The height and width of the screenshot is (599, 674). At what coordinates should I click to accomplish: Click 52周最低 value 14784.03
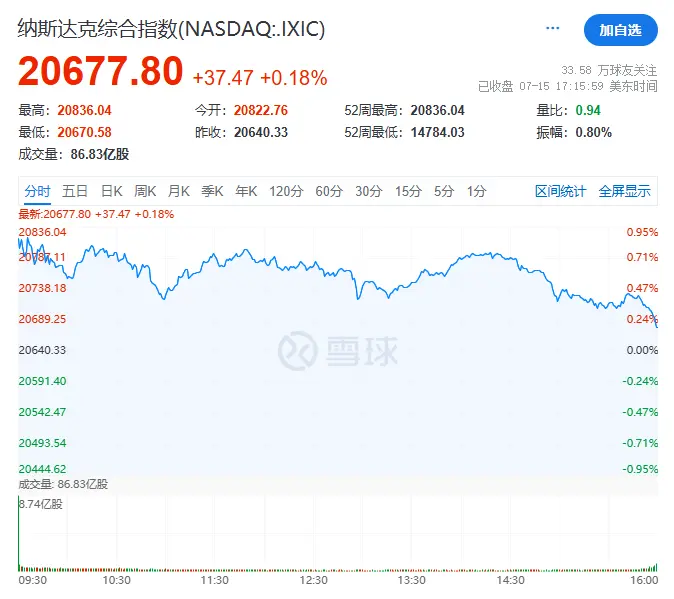(x=438, y=132)
